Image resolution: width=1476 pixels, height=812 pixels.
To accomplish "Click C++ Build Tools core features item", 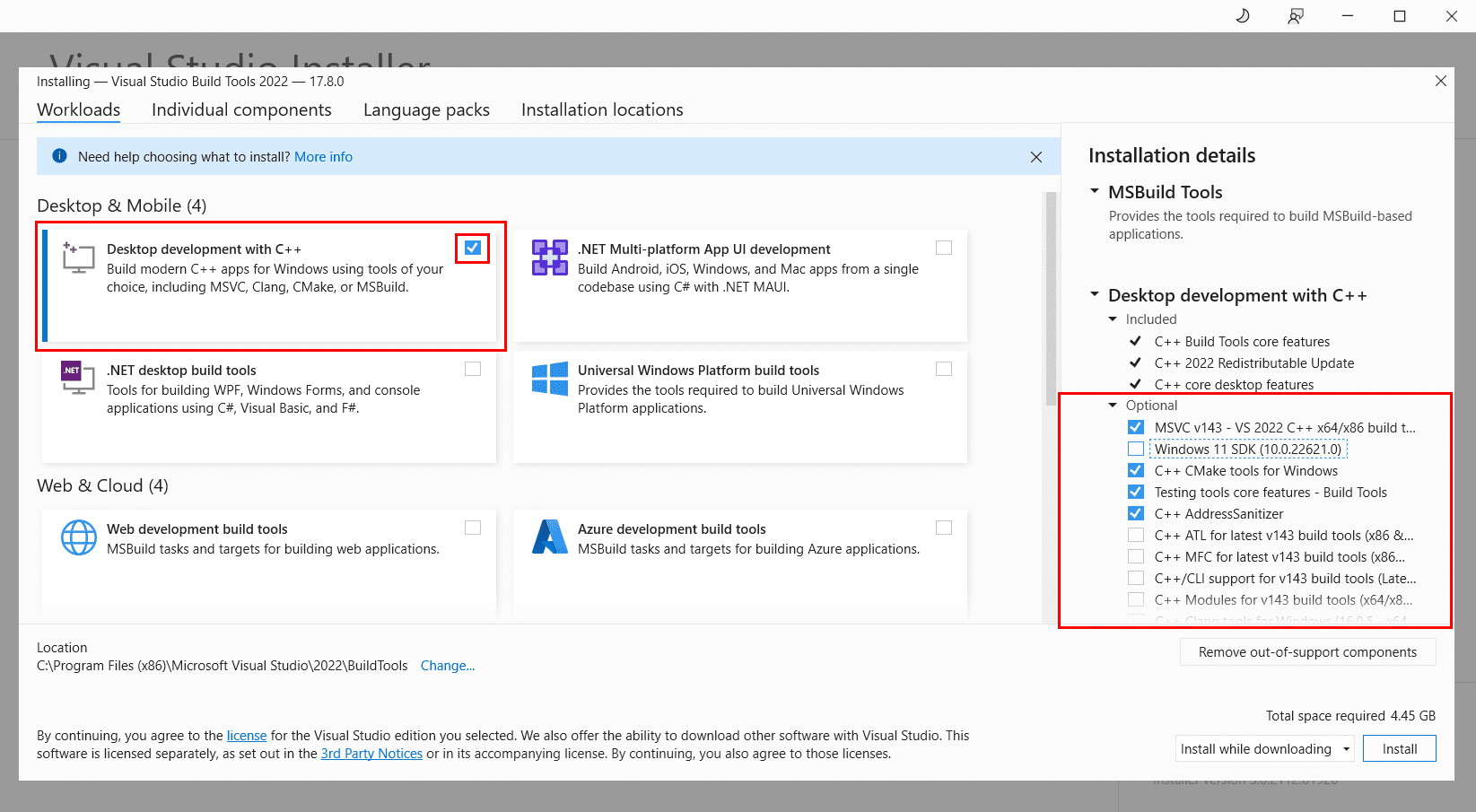I will tap(1242, 341).
